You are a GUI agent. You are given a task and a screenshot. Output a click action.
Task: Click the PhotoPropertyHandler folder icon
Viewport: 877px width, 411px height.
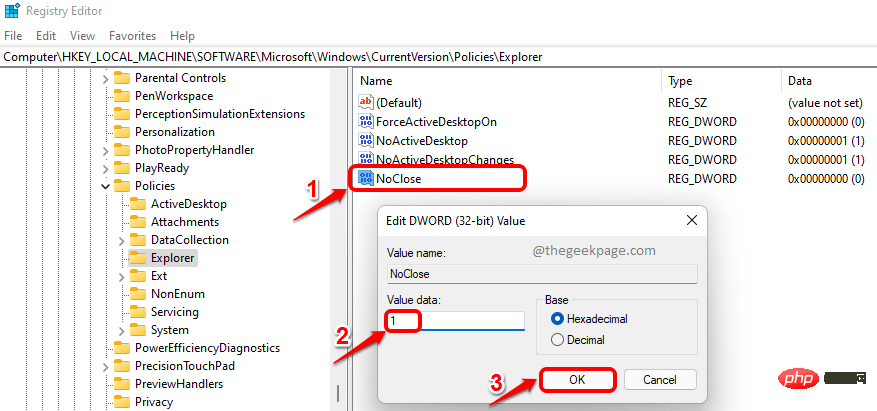121,150
